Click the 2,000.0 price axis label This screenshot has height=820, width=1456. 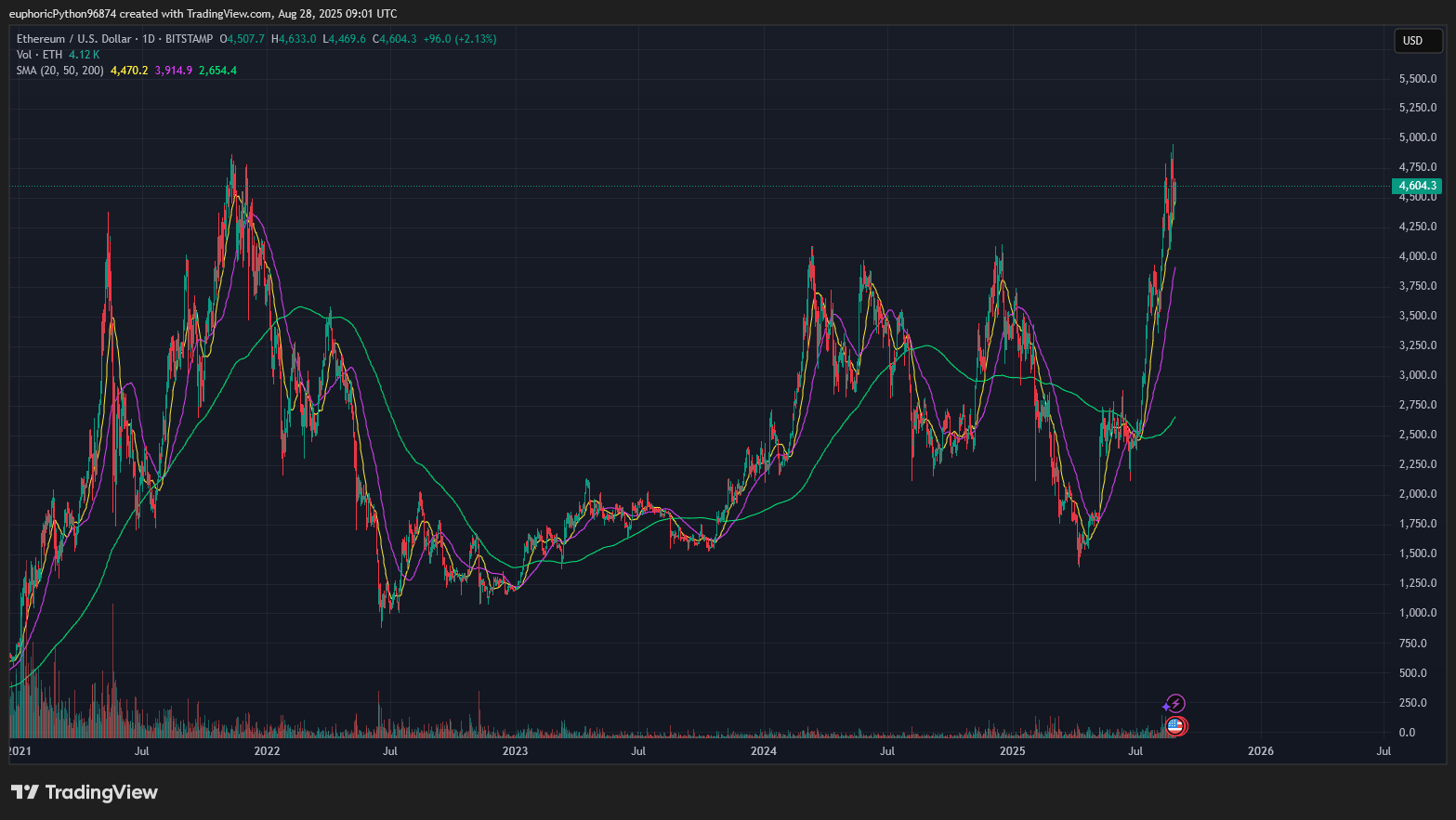pyautogui.click(x=1418, y=494)
